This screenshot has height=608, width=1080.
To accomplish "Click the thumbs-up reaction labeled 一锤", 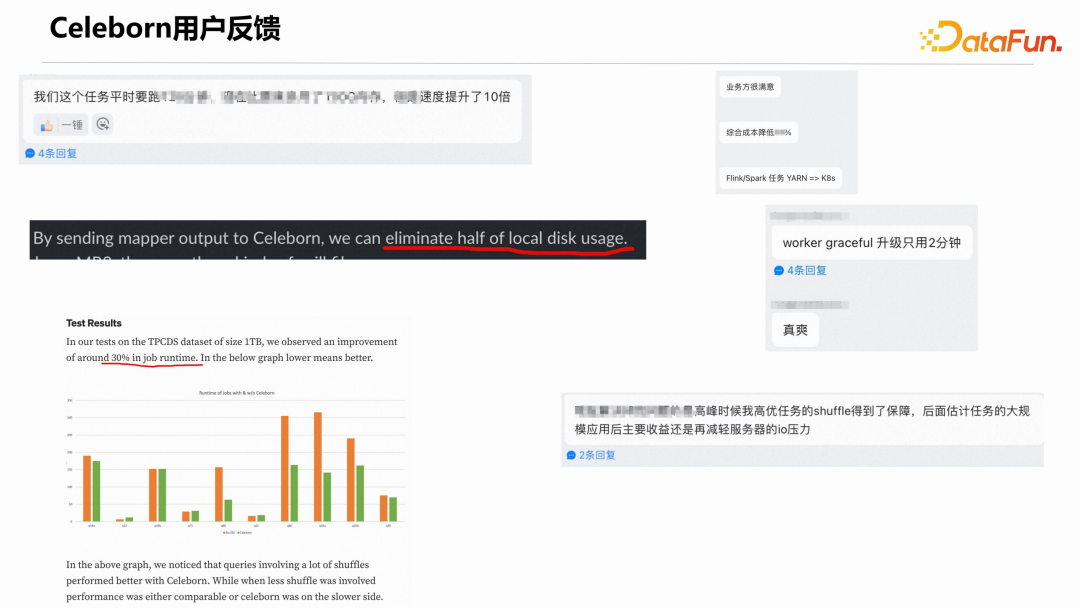I will pos(61,125).
